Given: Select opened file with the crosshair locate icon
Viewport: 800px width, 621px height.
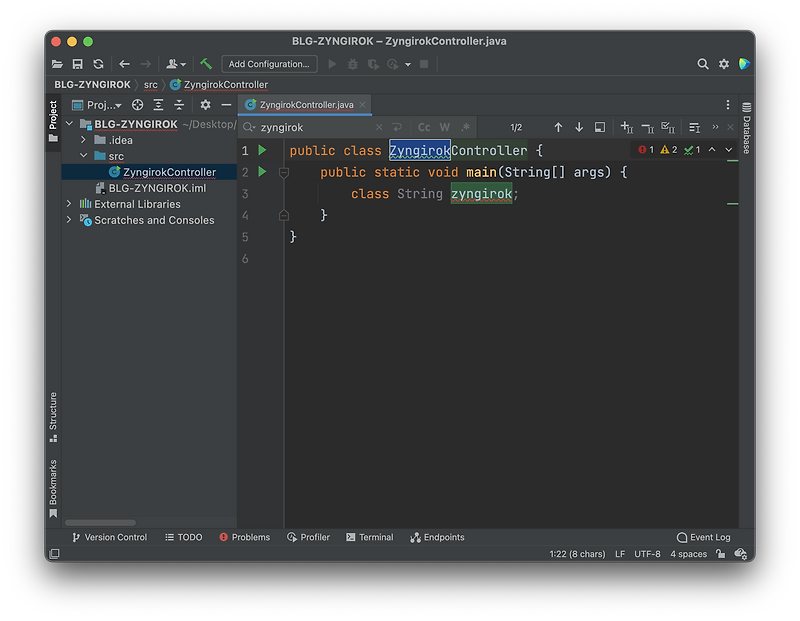Looking at the screenshot, I should [138, 104].
